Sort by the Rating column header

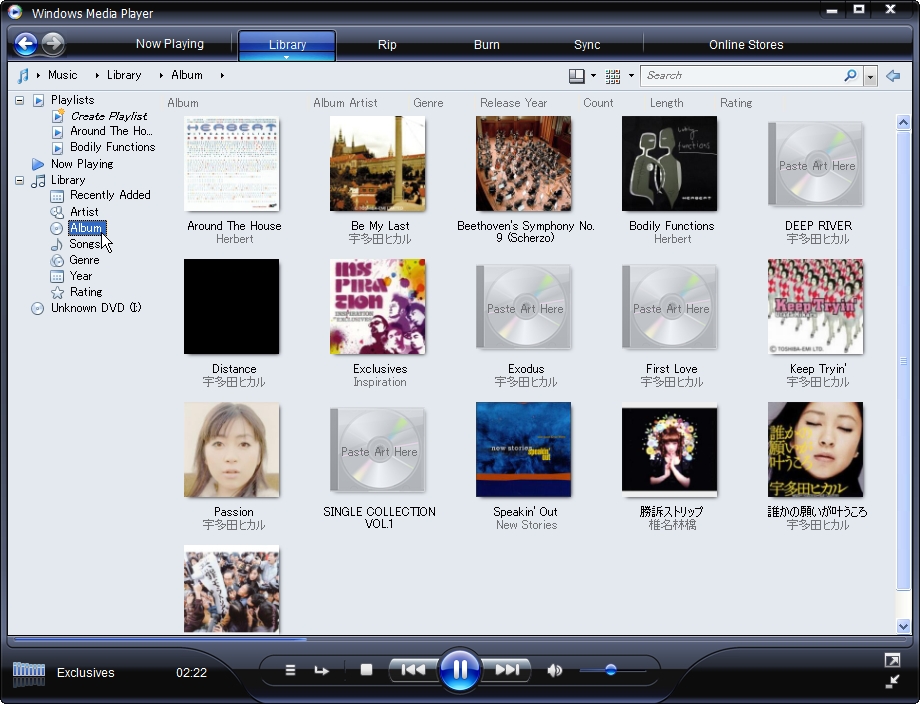pos(736,103)
